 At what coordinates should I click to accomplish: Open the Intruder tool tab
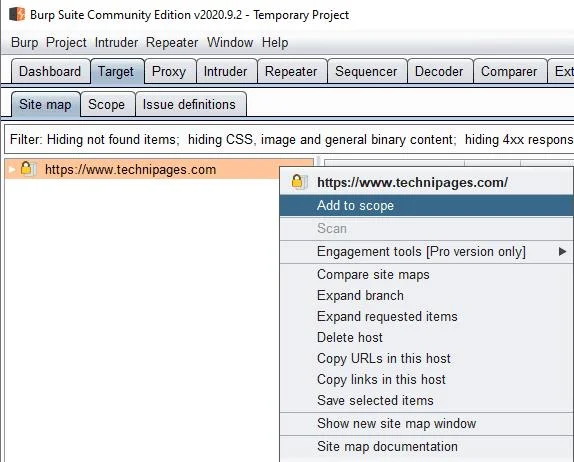(x=226, y=71)
